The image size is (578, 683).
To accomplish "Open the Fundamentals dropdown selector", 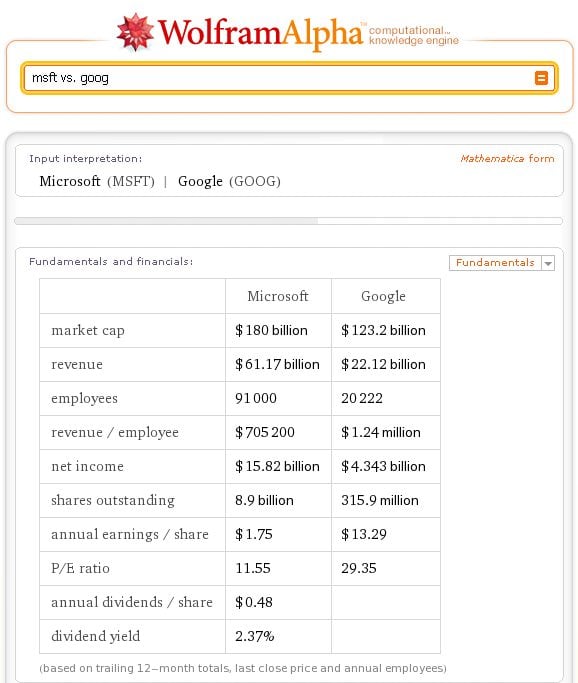I will [x=501, y=263].
